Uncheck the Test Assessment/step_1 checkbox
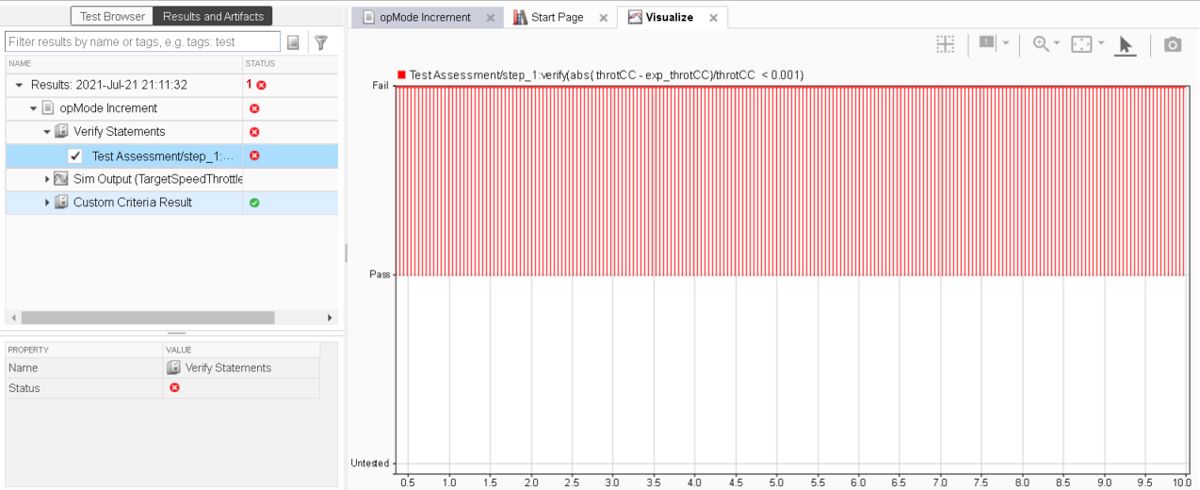The width and height of the screenshot is (1200, 490). (75, 156)
